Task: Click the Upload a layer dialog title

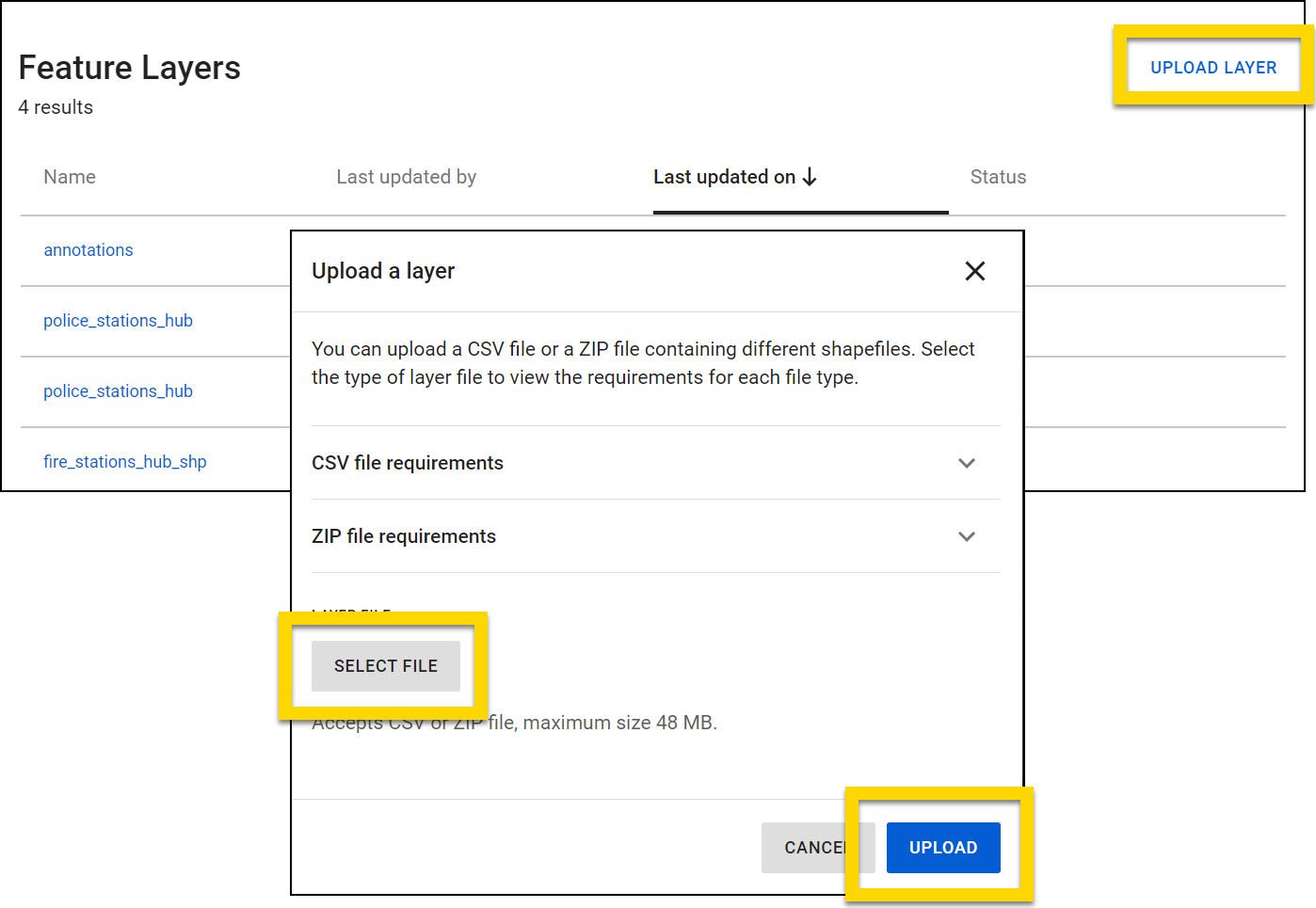Action: (x=382, y=271)
